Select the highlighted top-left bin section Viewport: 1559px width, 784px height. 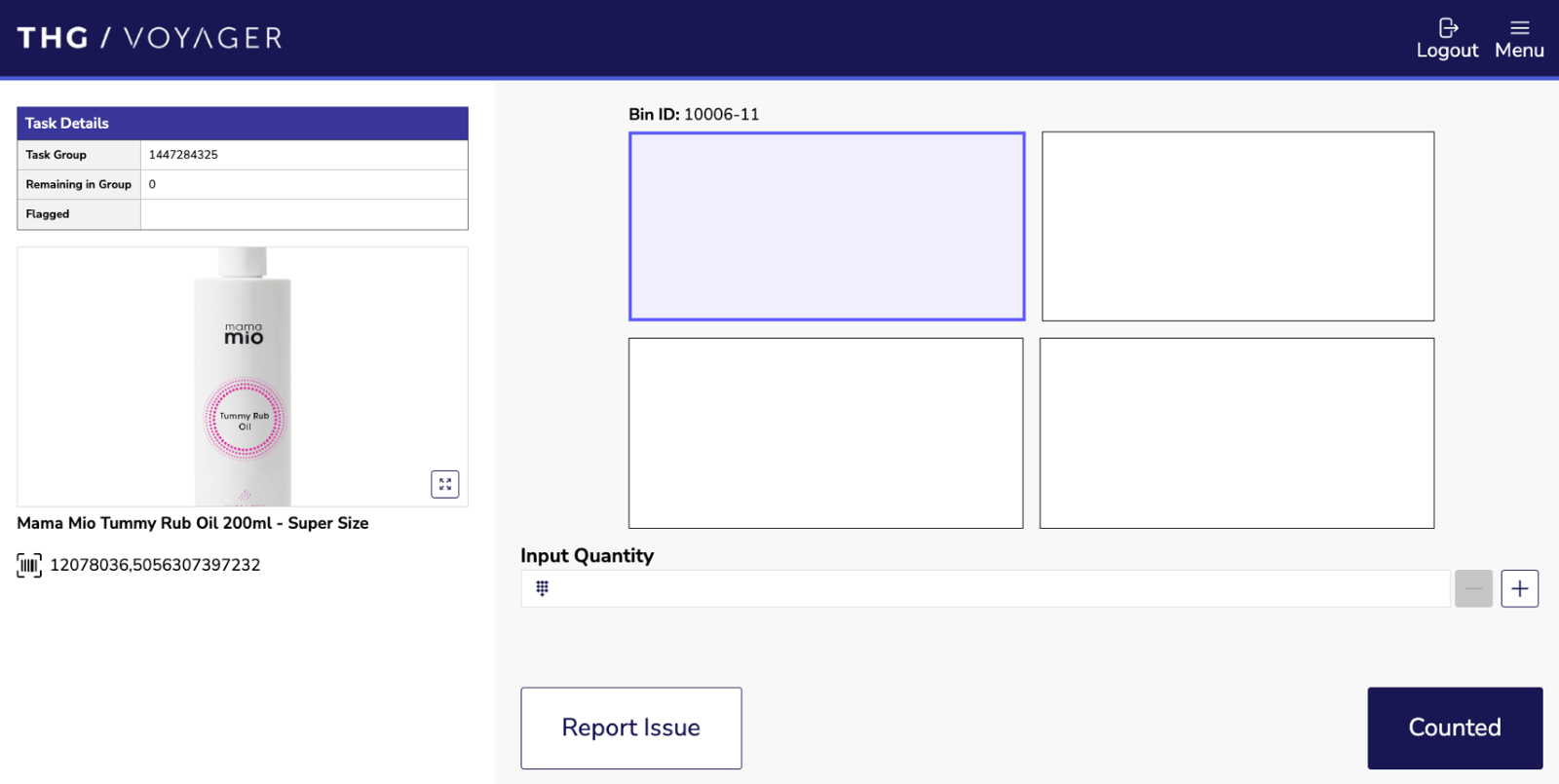[x=827, y=226]
